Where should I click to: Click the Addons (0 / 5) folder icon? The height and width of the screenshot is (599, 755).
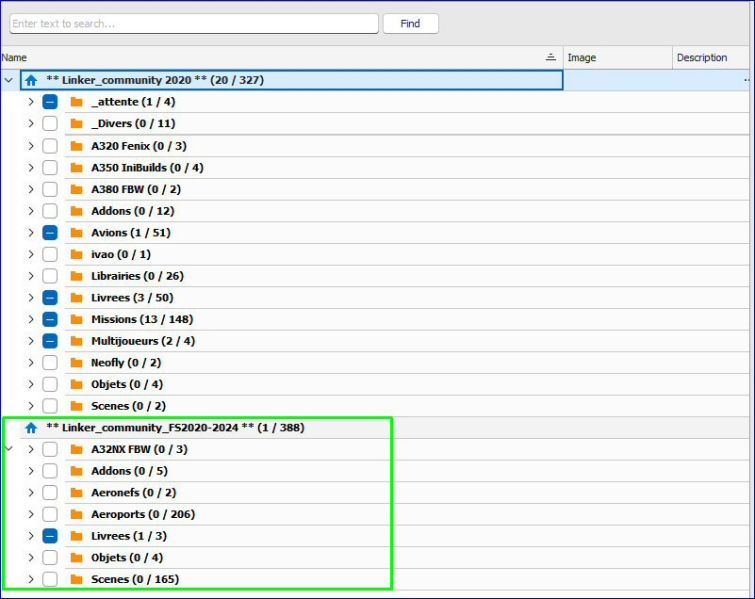click(x=77, y=471)
